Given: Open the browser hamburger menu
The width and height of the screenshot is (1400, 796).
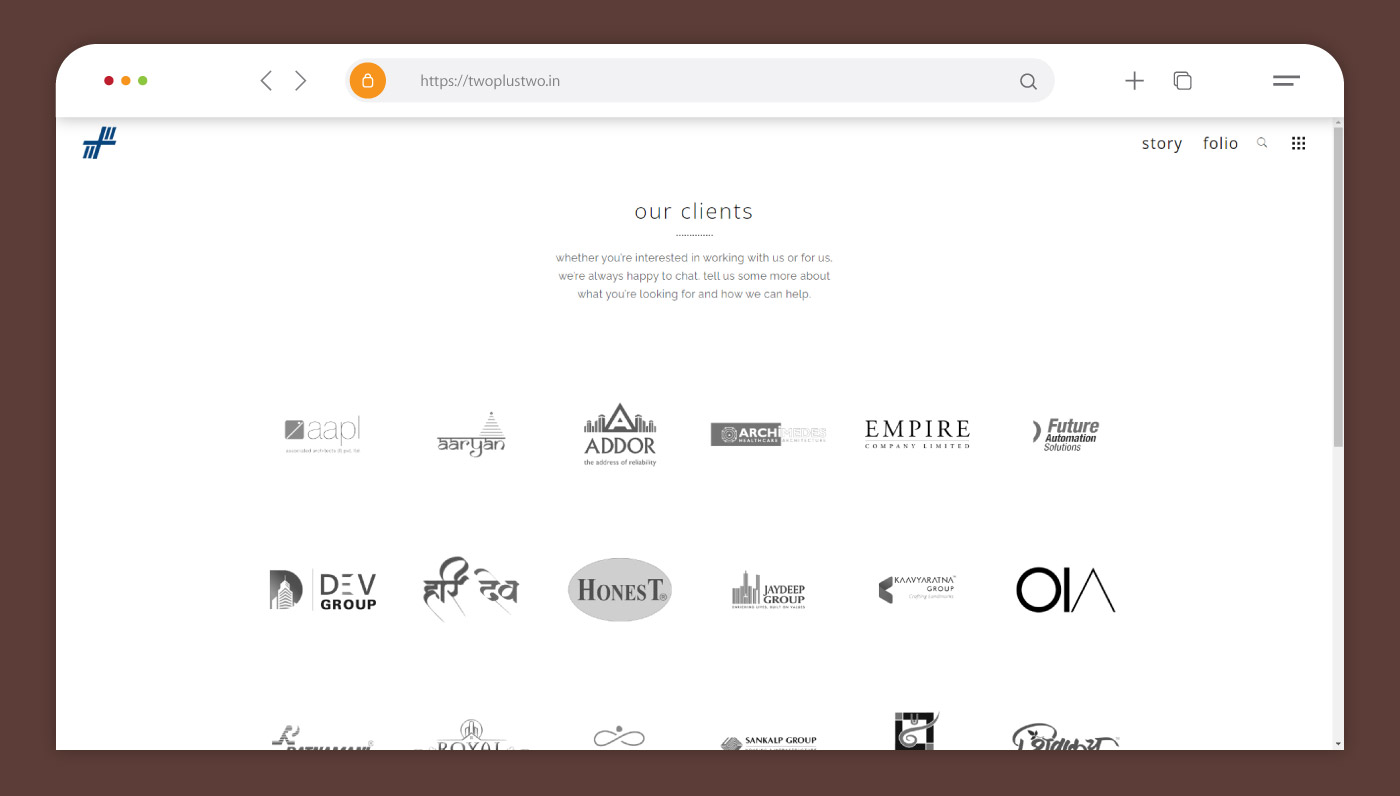Looking at the screenshot, I should 1286,81.
